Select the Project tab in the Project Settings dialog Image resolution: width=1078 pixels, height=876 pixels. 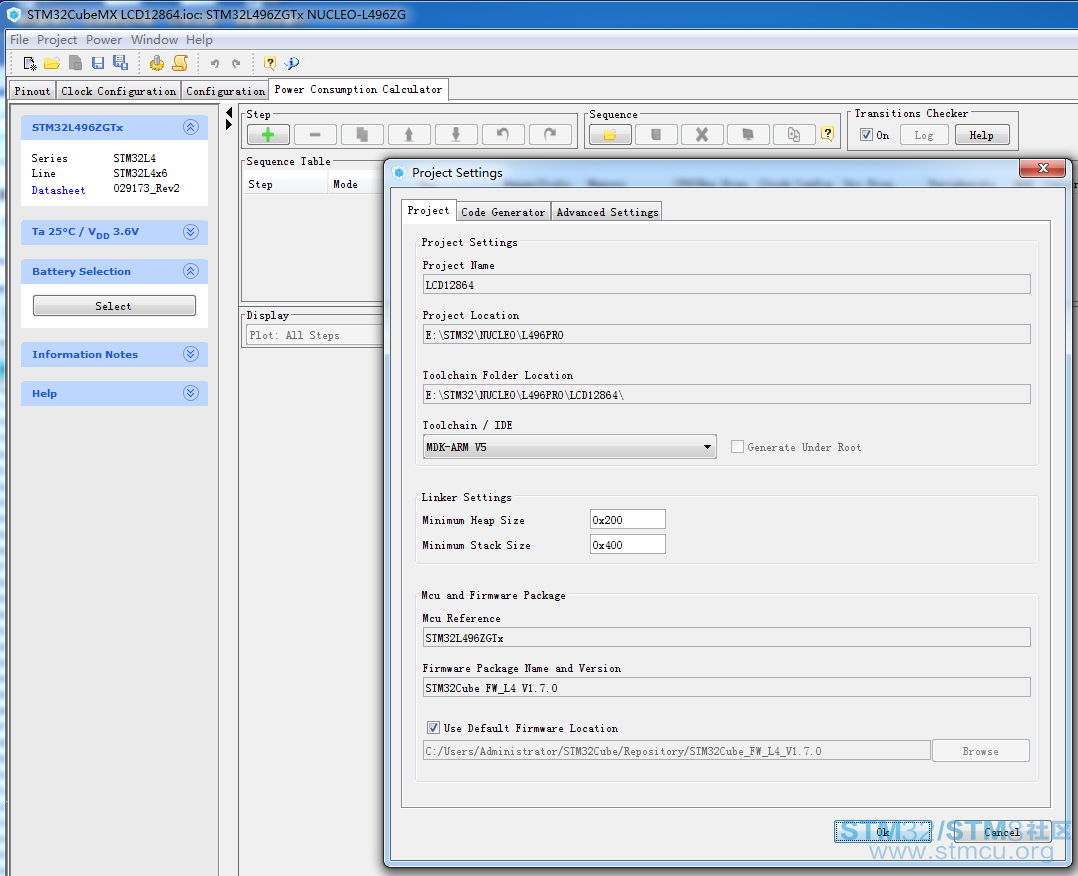click(x=428, y=210)
